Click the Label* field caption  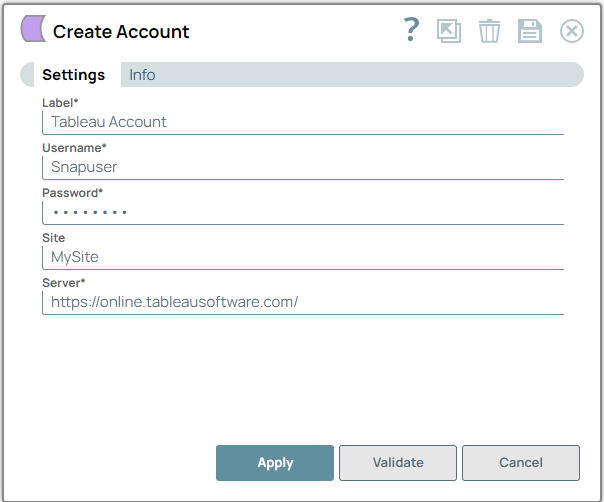pos(60,103)
